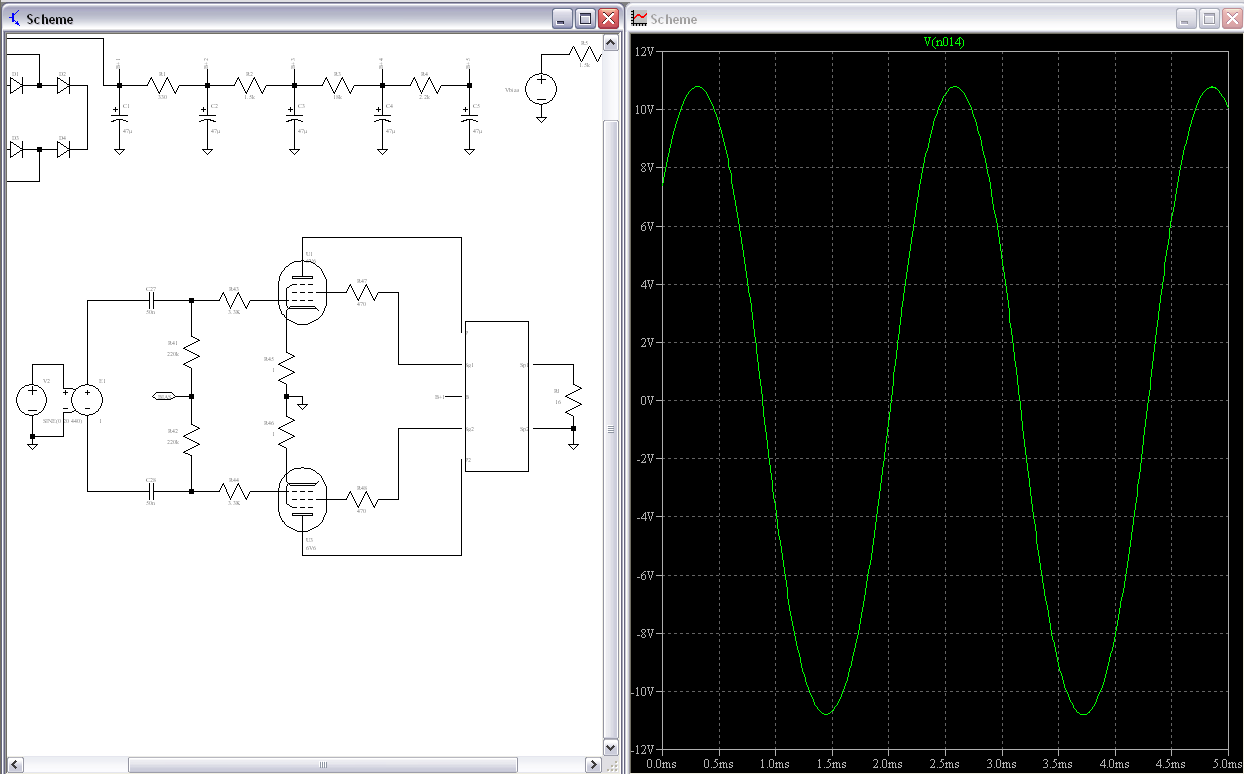
Task: Click the schematic horizontal scrollbar left arrow
Action: click(x=15, y=765)
